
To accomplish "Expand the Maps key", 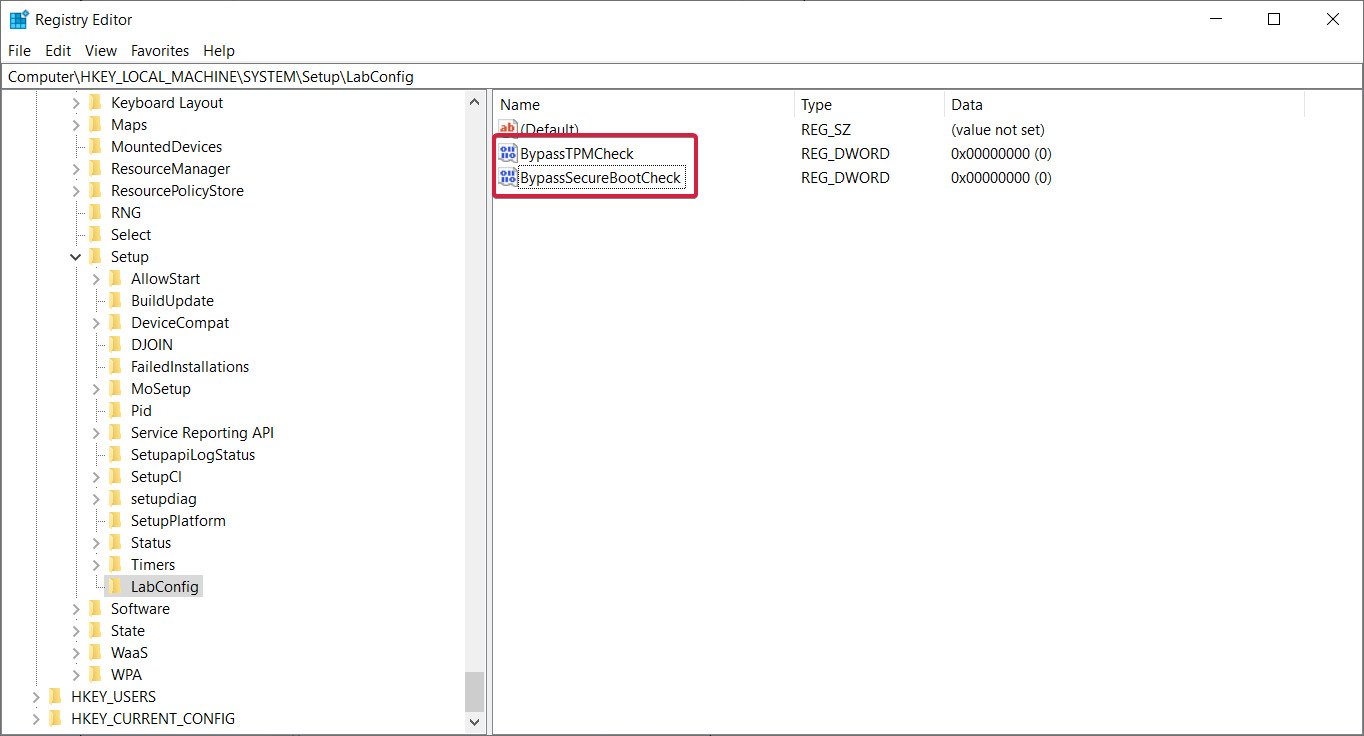I will (x=76, y=125).
